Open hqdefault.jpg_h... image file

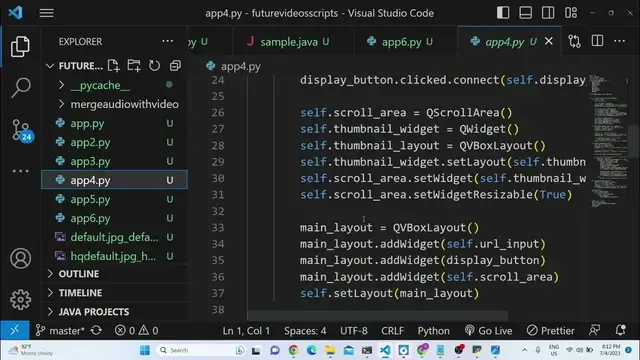click(x=114, y=256)
